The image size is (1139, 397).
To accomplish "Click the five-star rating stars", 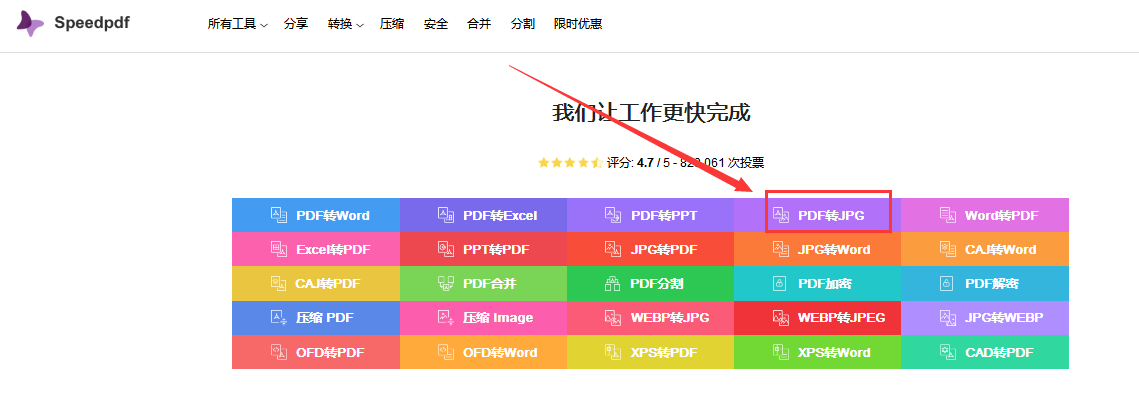I will 570,163.
